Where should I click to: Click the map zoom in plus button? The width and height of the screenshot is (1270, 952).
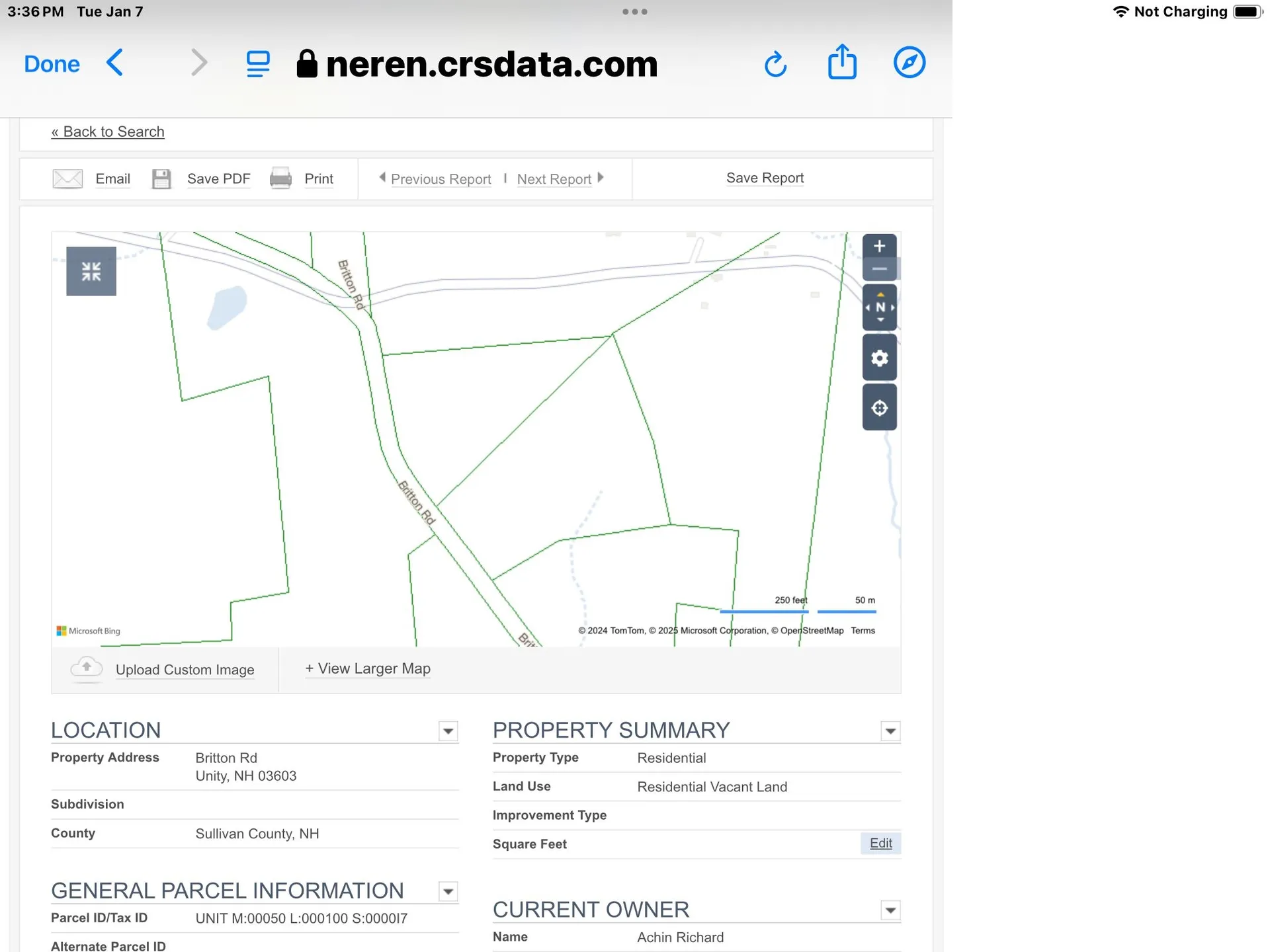point(879,247)
